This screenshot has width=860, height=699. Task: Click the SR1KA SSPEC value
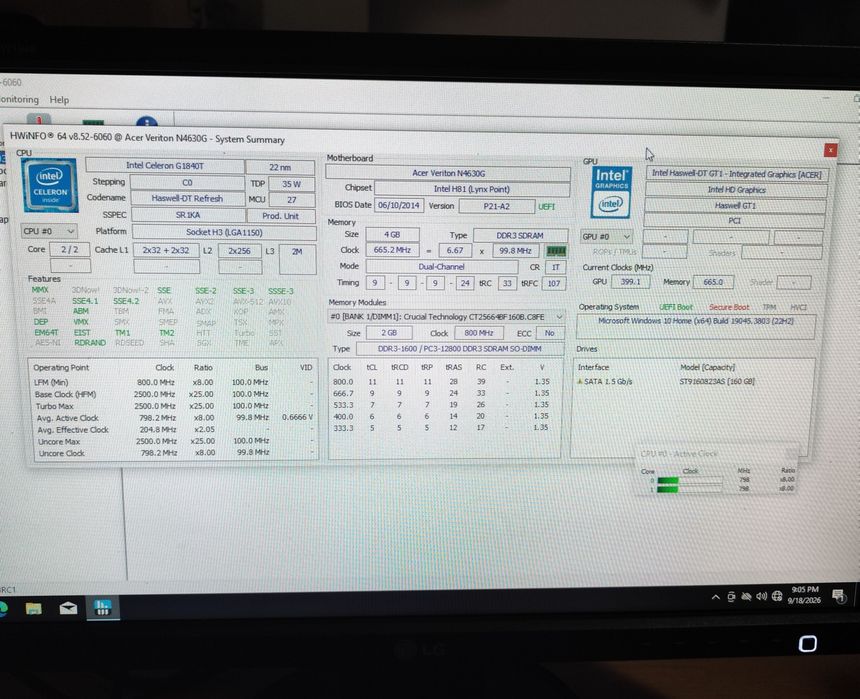pos(188,215)
